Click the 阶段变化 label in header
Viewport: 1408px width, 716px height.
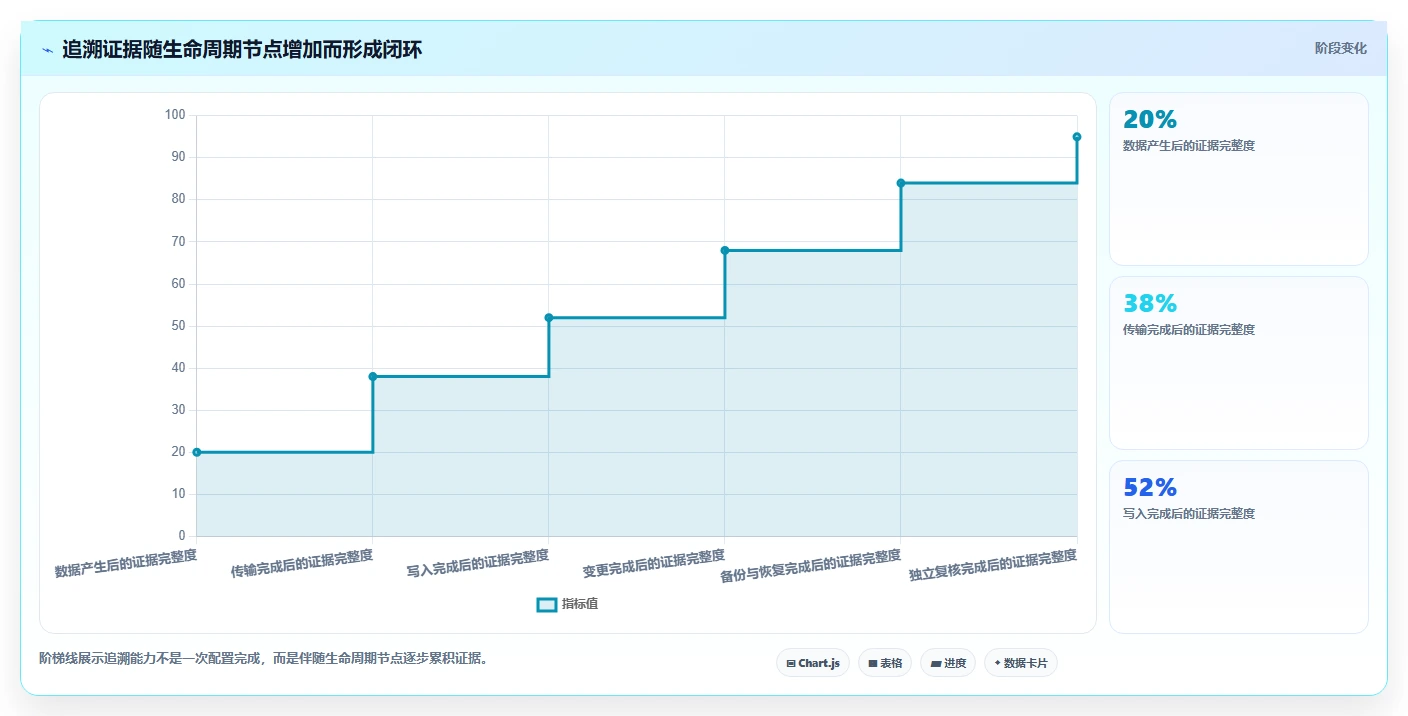tap(1340, 48)
